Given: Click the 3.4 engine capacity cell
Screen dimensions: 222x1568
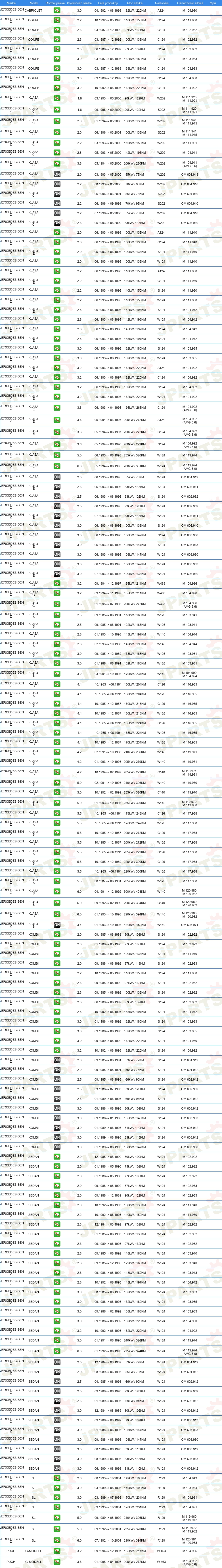Looking at the screenshot, I should pos(79,925).
